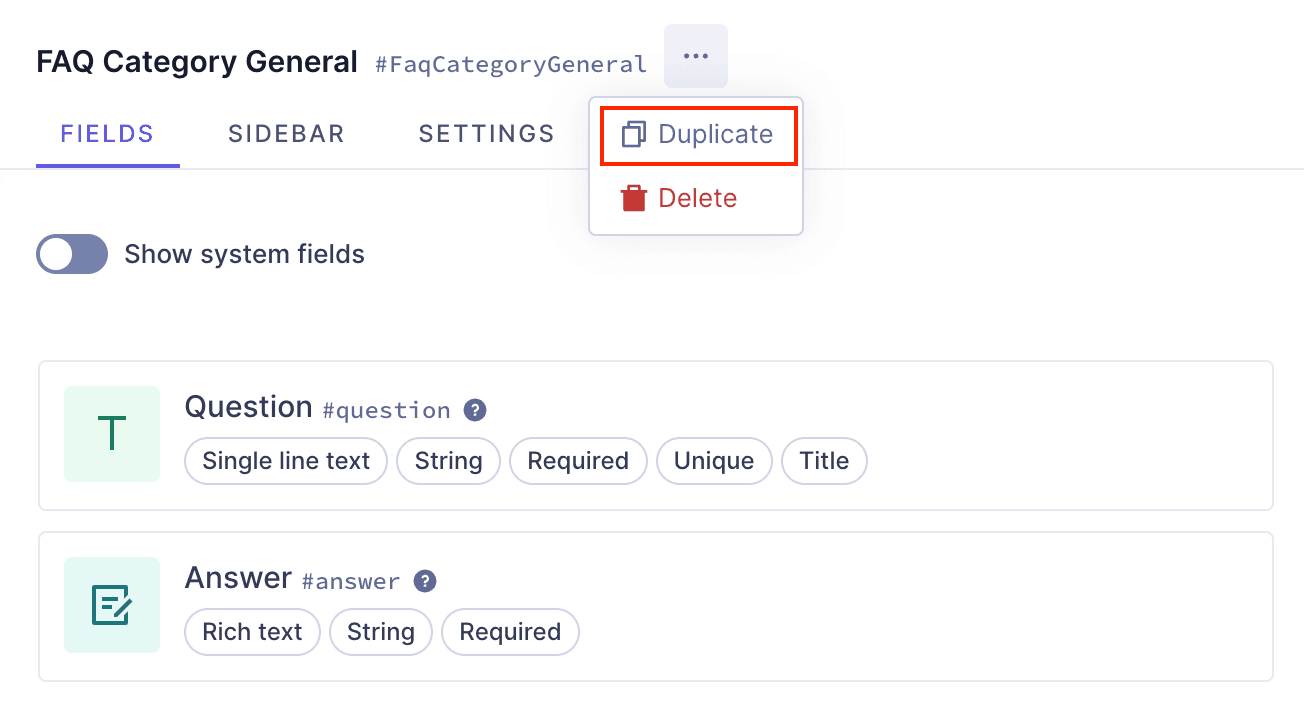Click the Single line text tag
Image resolution: width=1304 pixels, height=726 pixels.
[286, 461]
